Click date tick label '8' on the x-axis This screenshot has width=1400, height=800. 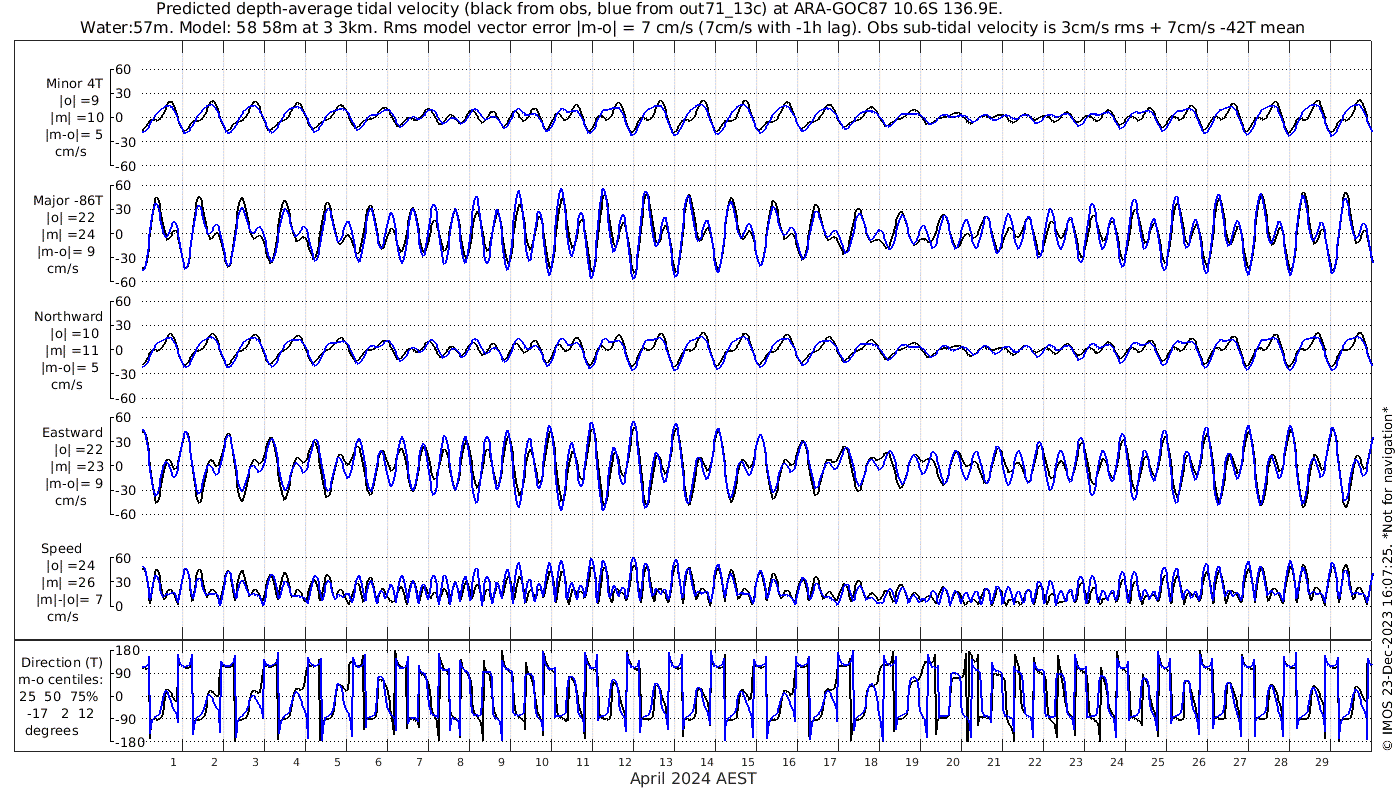460,762
